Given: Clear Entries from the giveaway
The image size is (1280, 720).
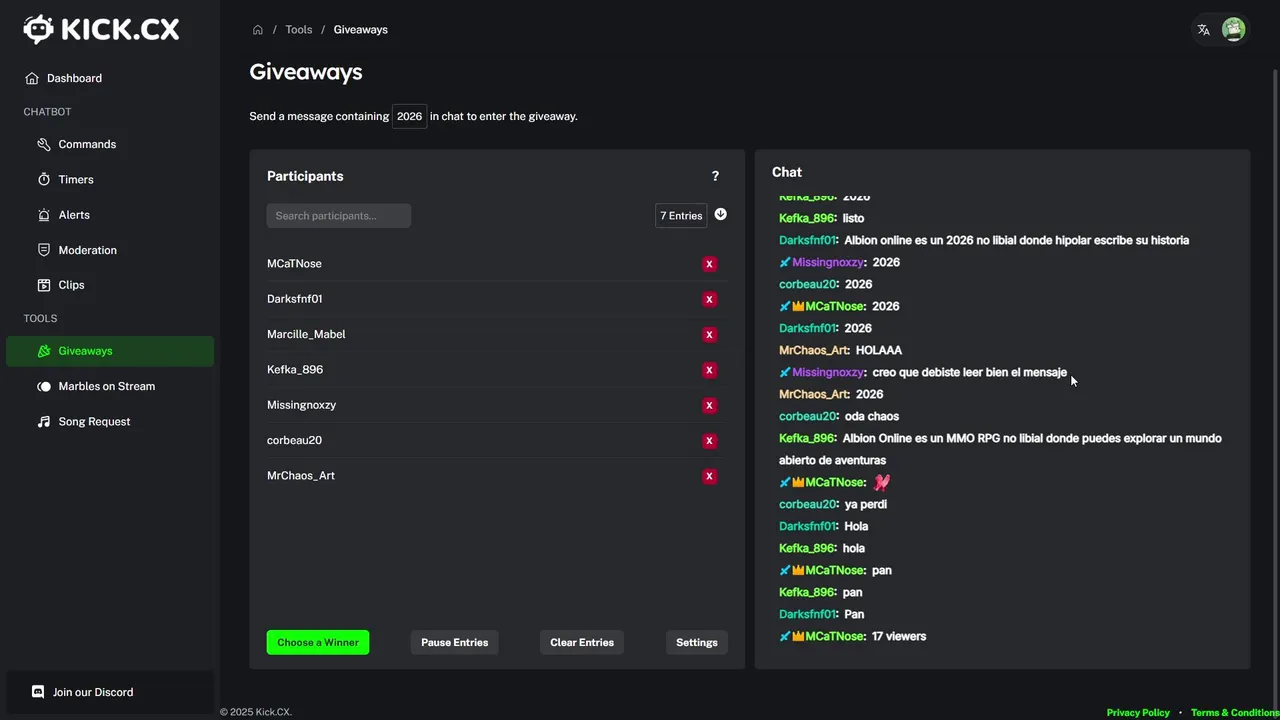Looking at the screenshot, I should click(x=582, y=643).
